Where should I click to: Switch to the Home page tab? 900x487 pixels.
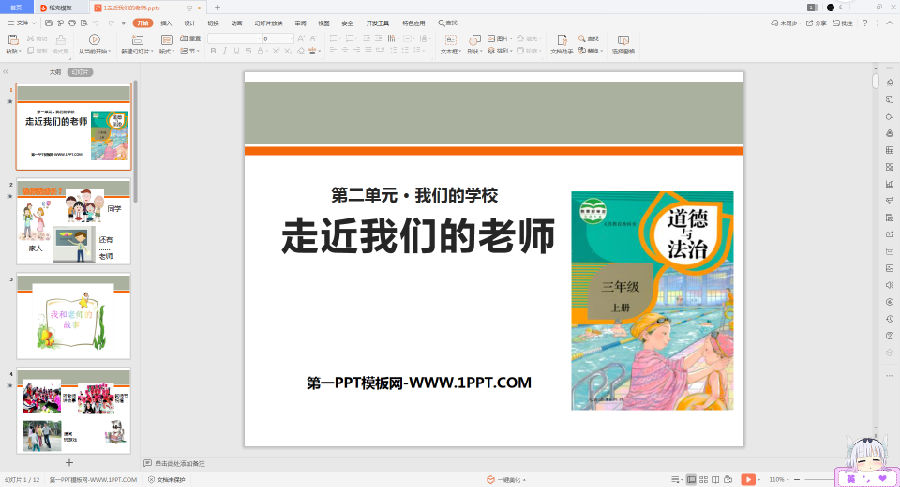point(17,7)
